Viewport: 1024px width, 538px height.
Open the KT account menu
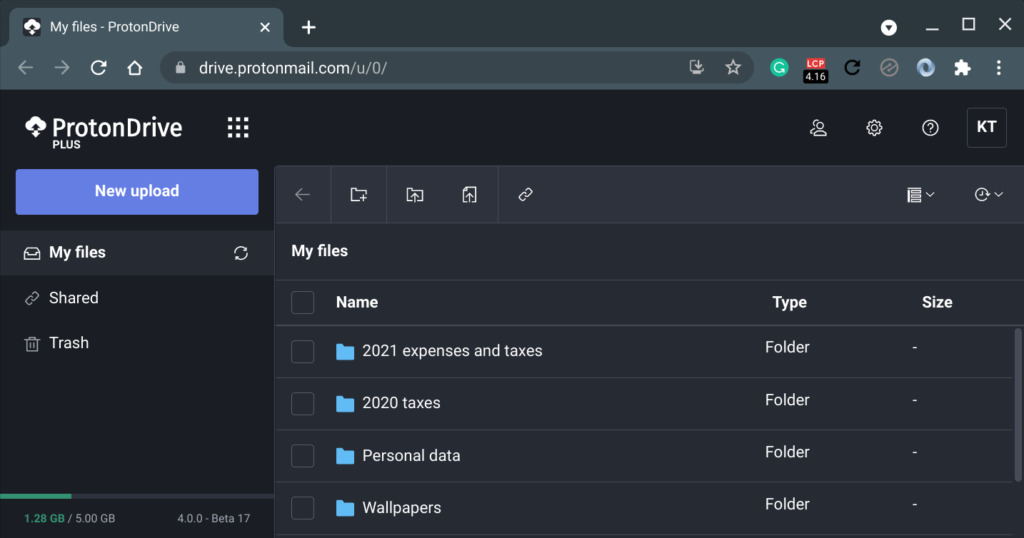coord(986,127)
